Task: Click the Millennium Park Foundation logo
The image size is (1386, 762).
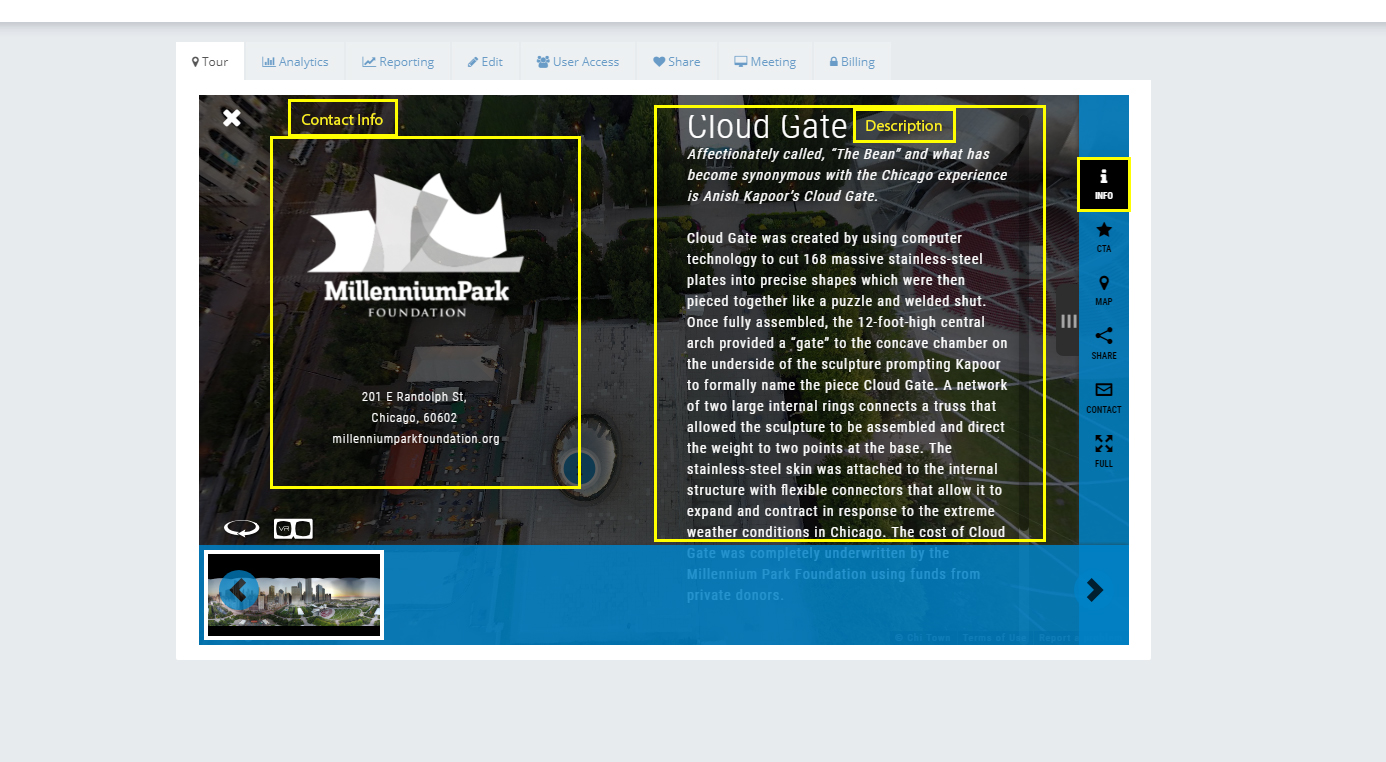Action: [x=415, y=245]
